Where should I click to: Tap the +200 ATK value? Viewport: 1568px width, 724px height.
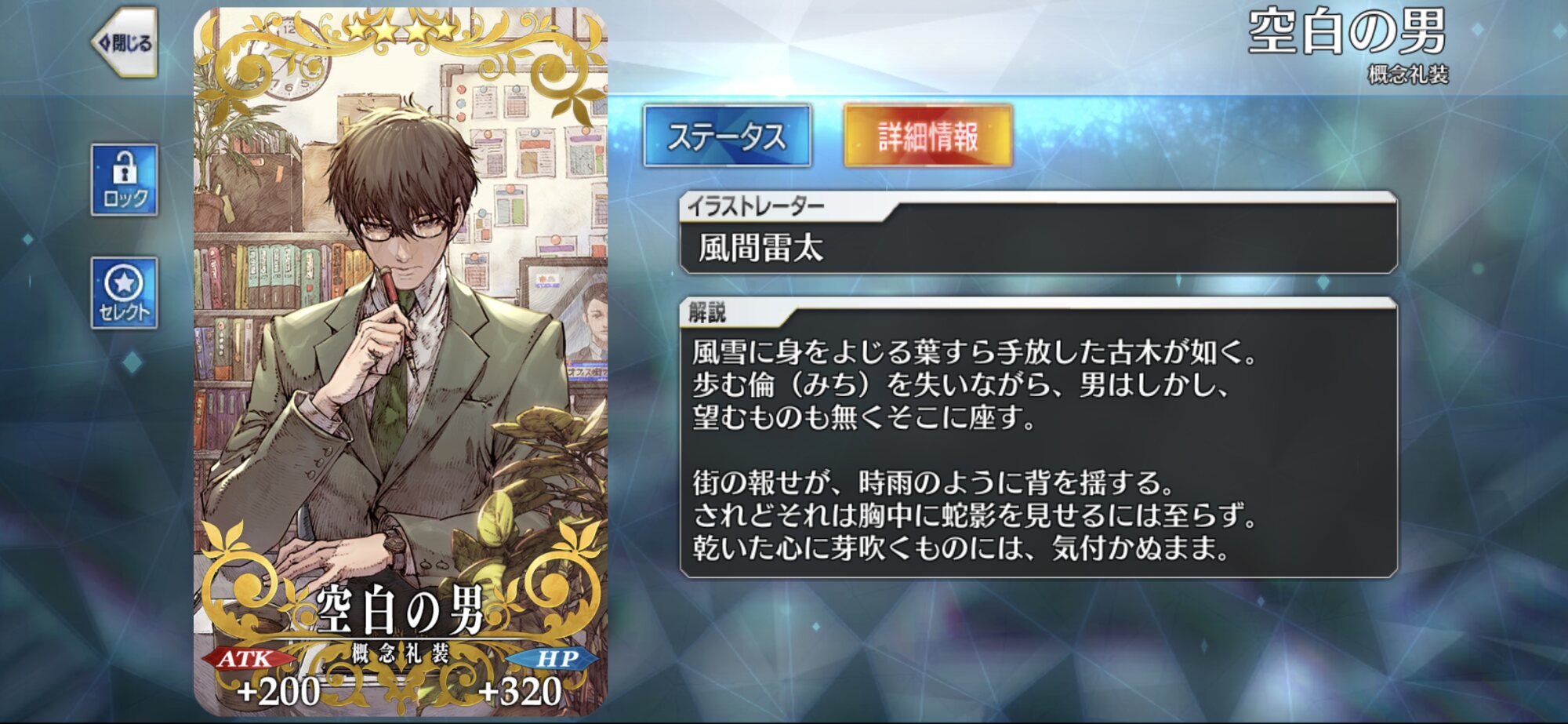pos(278,692)
